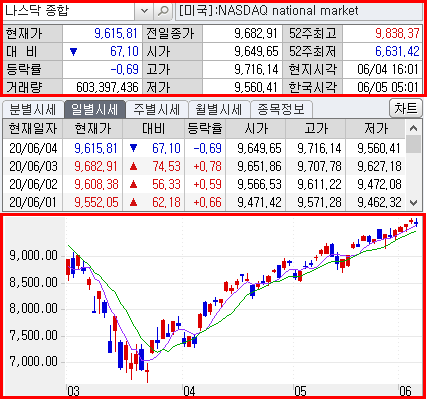
Task: Click the 차트 button
Action: tap(406, 108)
